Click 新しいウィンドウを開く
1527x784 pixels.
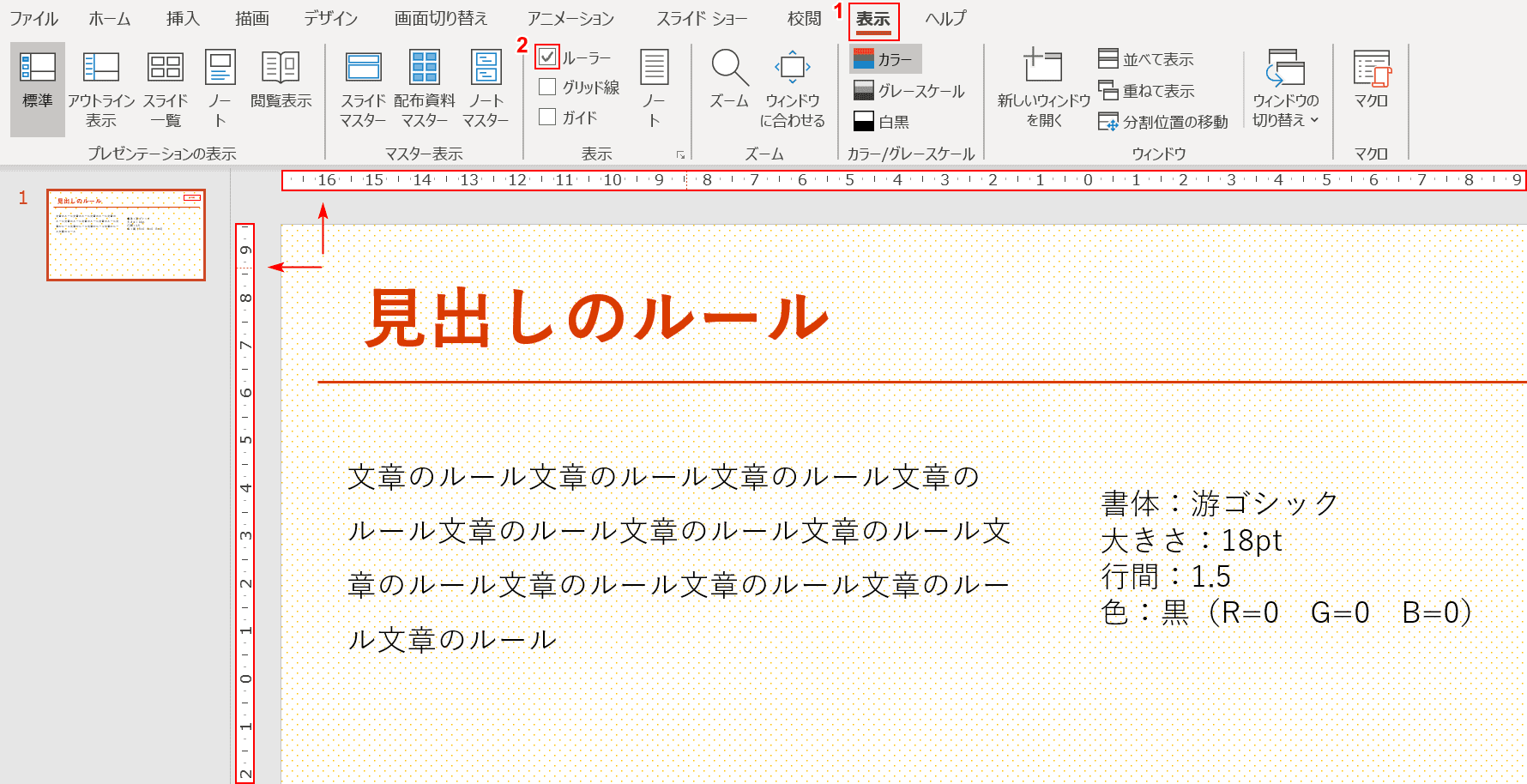[x=1044, y=89]
